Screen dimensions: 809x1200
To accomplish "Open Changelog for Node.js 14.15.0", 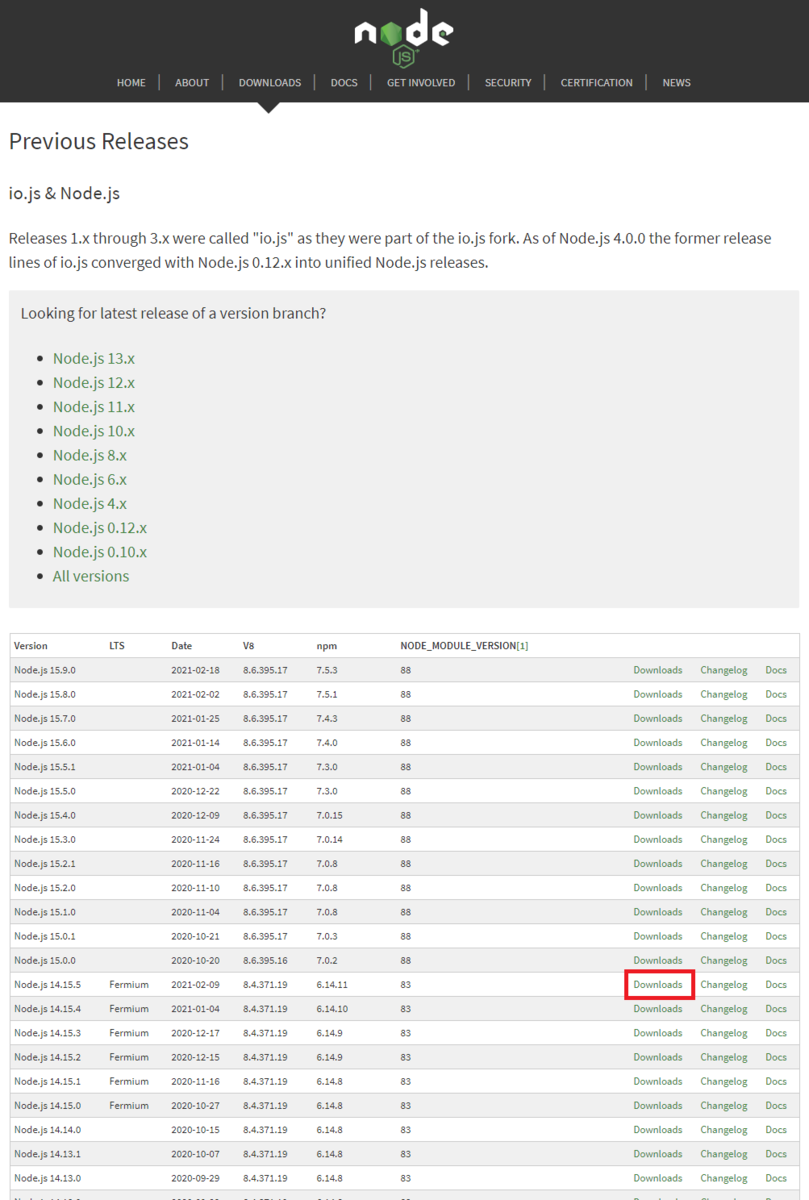I will [x=724, y=1106].
